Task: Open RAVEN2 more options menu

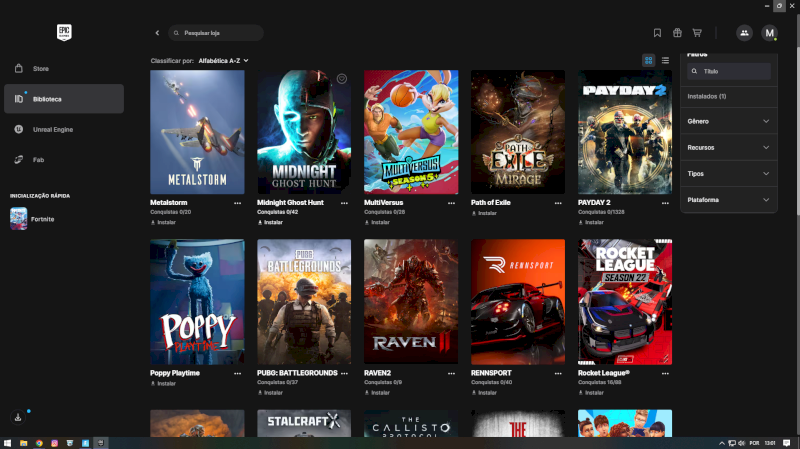Action: point(452,373)
